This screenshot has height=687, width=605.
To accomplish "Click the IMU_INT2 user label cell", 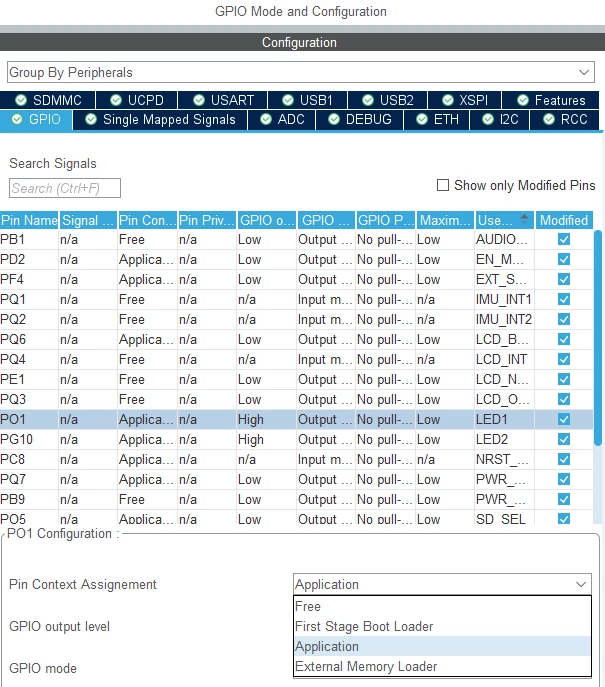I will pyautogui.click(x=504, y=319).
